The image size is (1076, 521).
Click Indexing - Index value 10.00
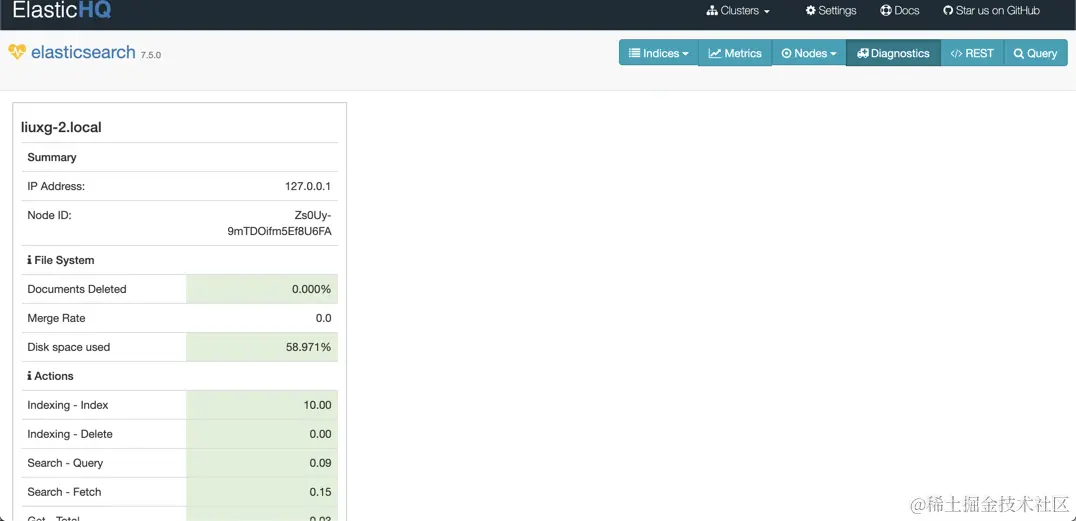pyautogui.click(x=318, y=406)
